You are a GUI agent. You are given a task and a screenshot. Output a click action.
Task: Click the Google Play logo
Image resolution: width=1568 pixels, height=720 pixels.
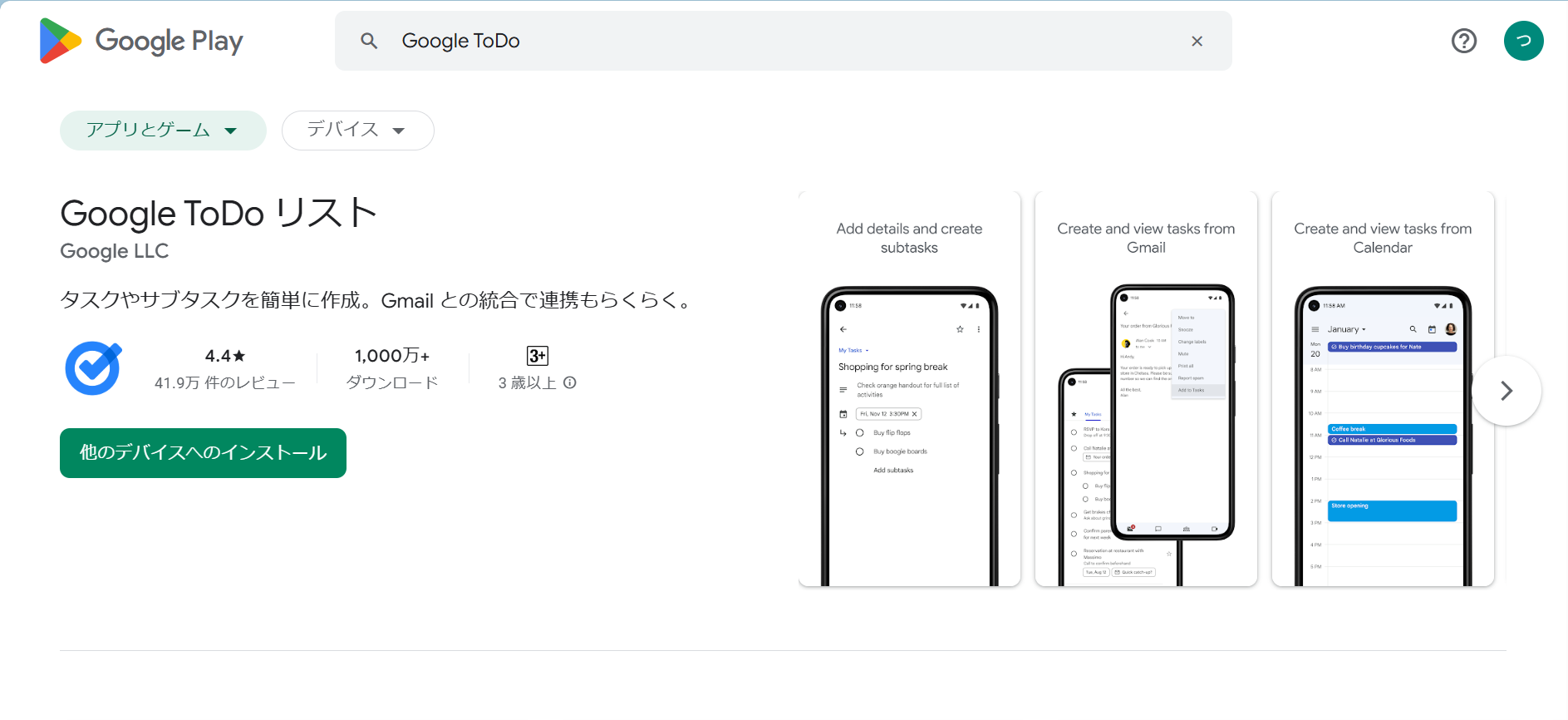[141, 41]
